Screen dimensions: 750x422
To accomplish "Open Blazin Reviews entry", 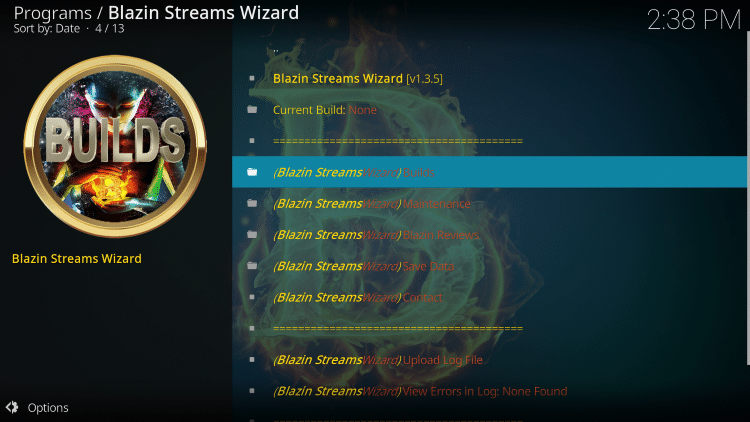I will [x=489, y=234].
